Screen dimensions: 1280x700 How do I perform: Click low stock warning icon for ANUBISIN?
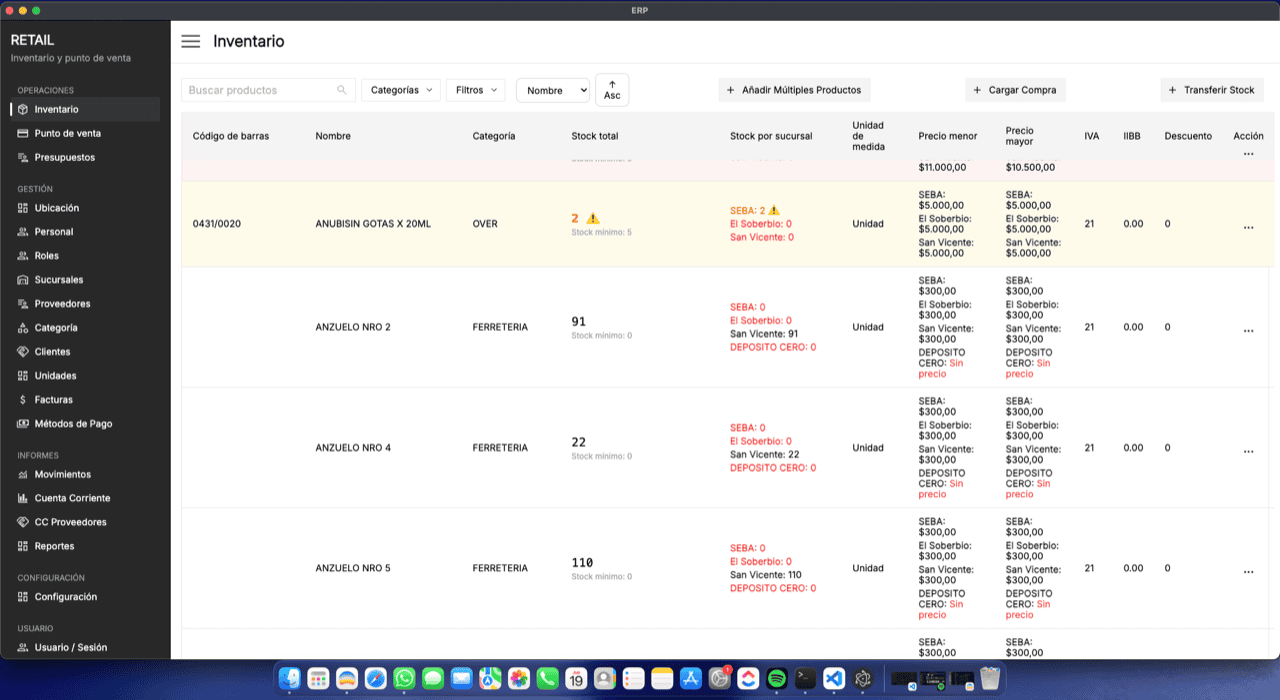[593, 218]
